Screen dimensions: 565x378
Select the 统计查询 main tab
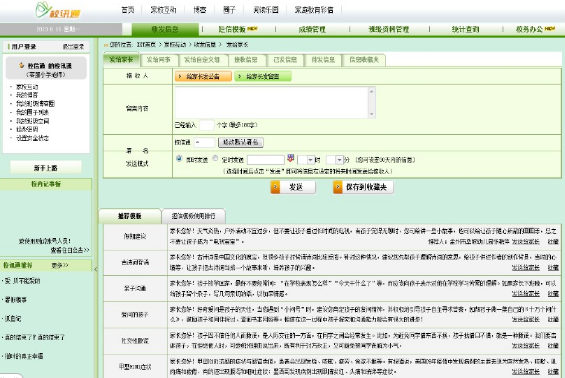click(465, 30)
